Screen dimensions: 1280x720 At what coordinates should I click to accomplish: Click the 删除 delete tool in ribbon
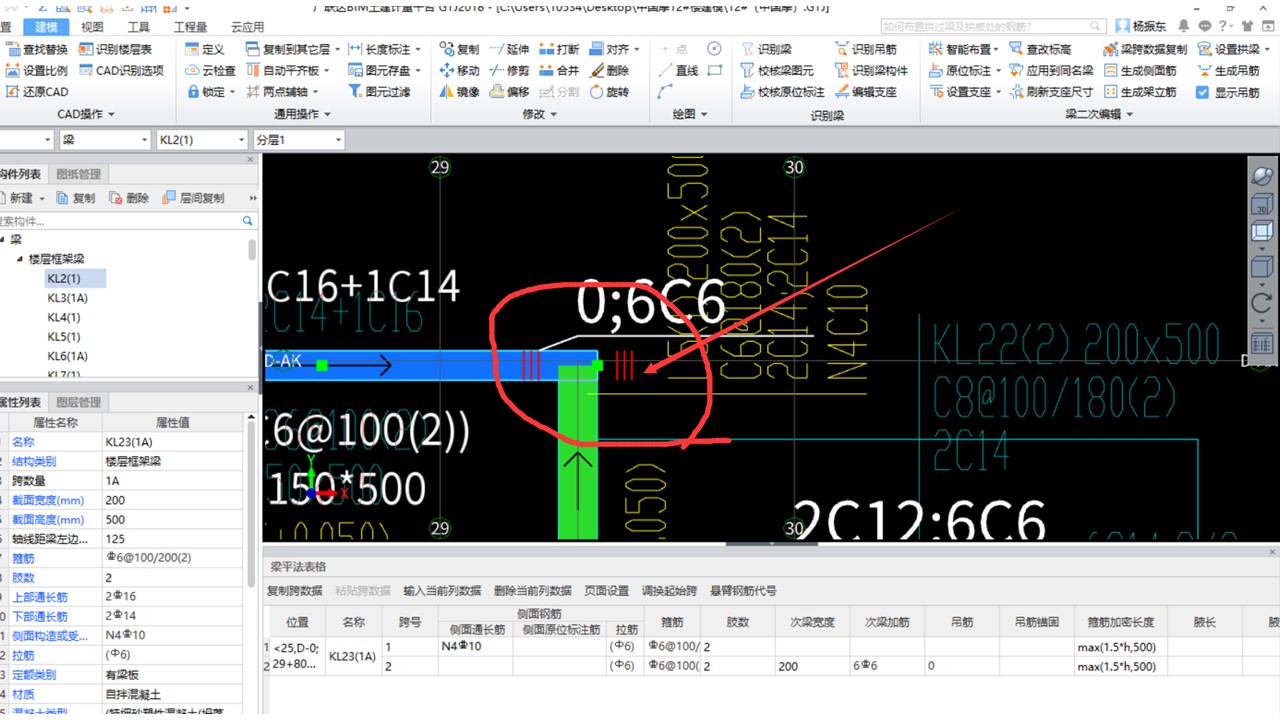[x=609, y=70]
